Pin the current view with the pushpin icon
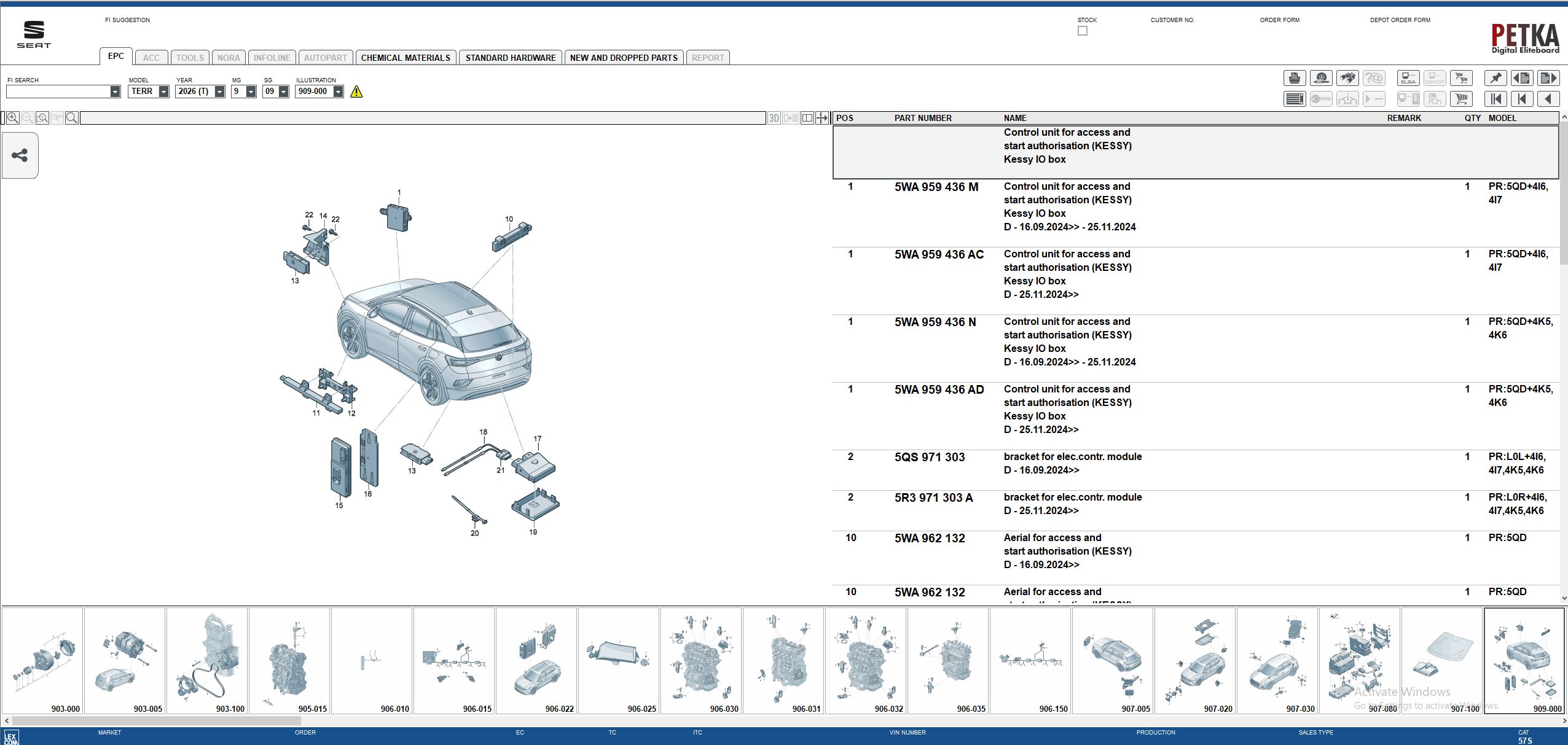The height and width of the screenshot is (745, 1568). pos(1496,78)
